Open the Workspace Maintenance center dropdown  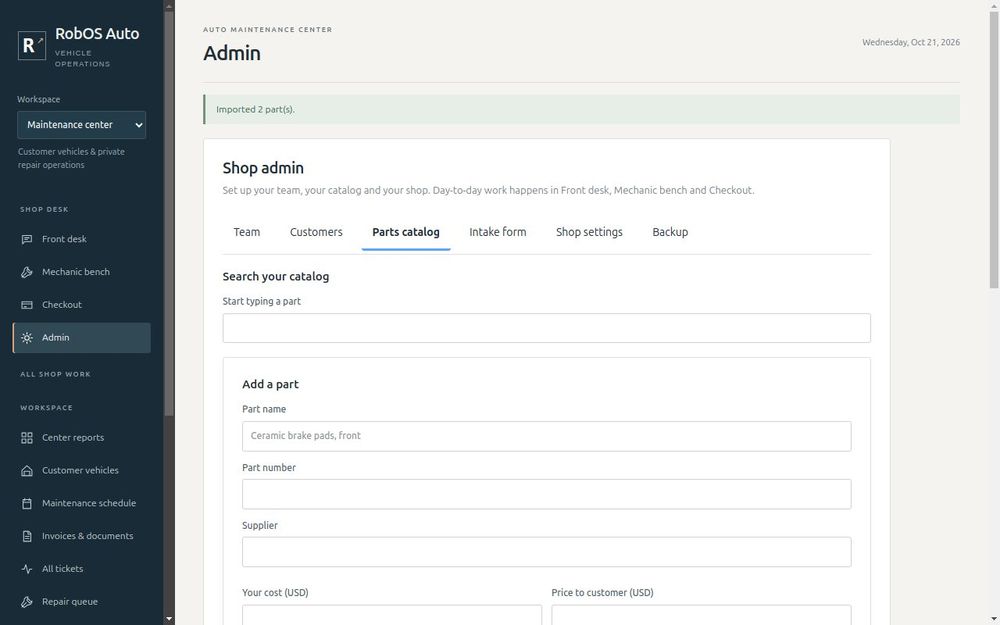(82, 125)
